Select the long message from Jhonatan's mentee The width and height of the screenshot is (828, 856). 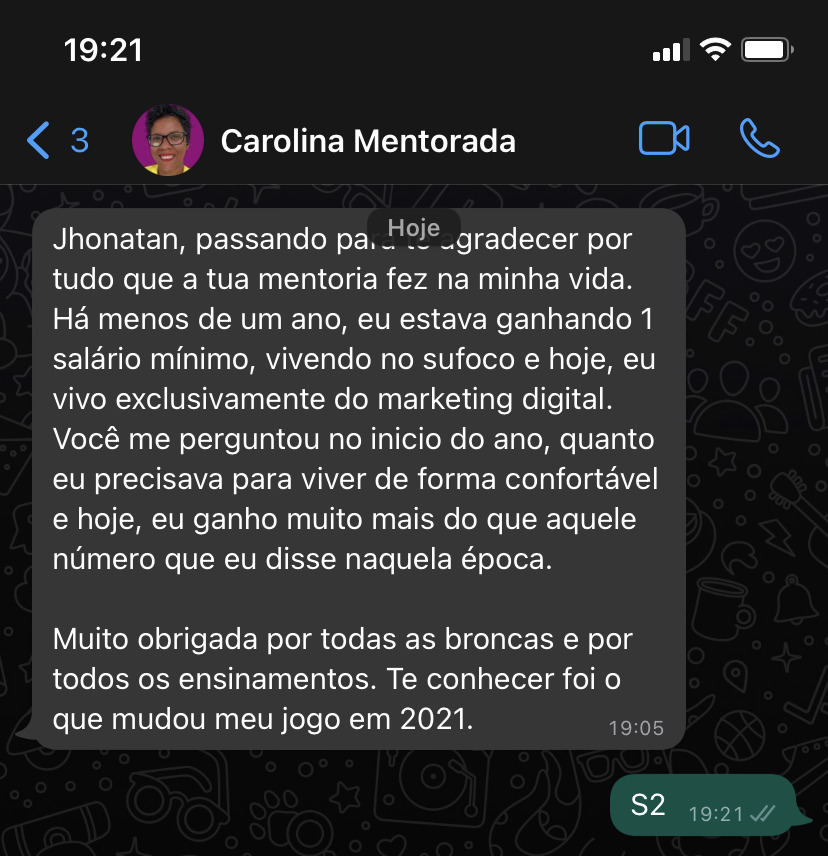[x=359, y=479]
